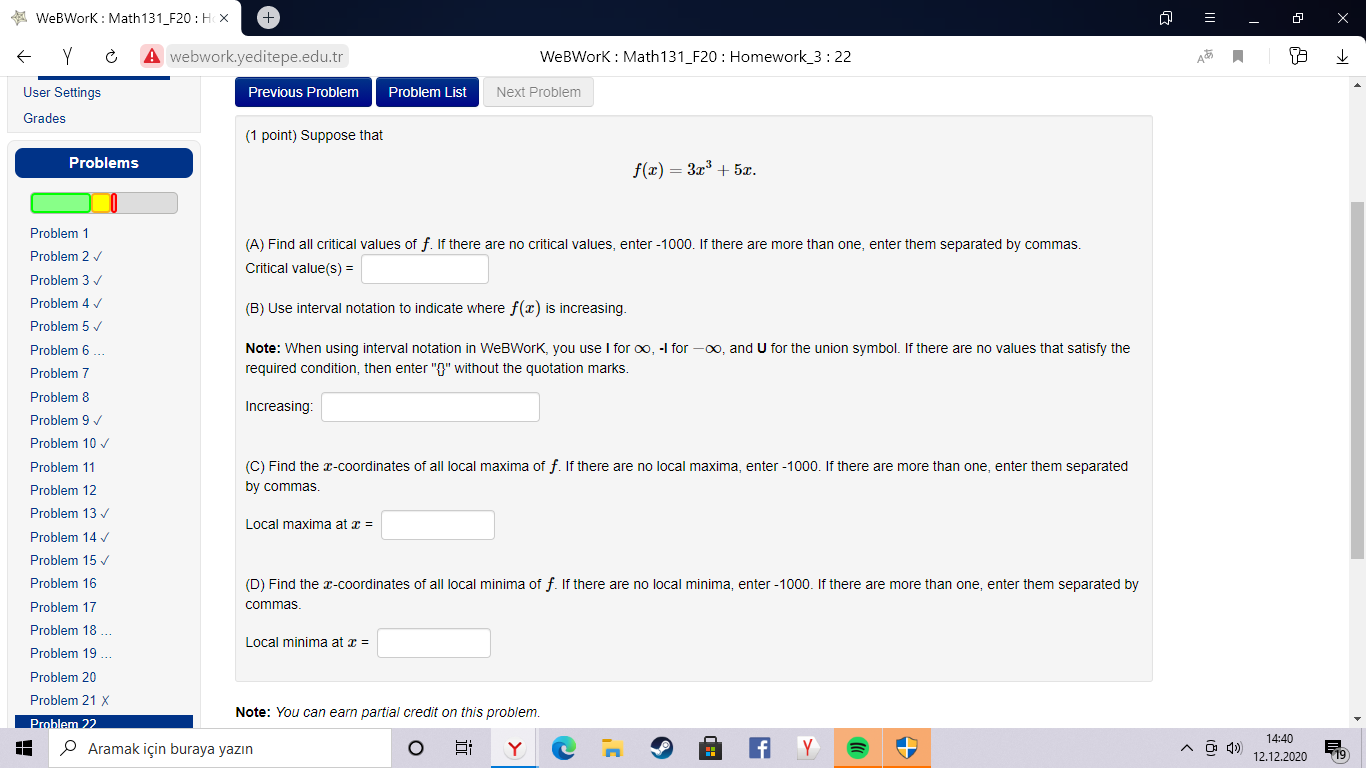Open the Yandex home Y icon
The height and width of the screenshot is (768, 1366).
tap(67, 57)
